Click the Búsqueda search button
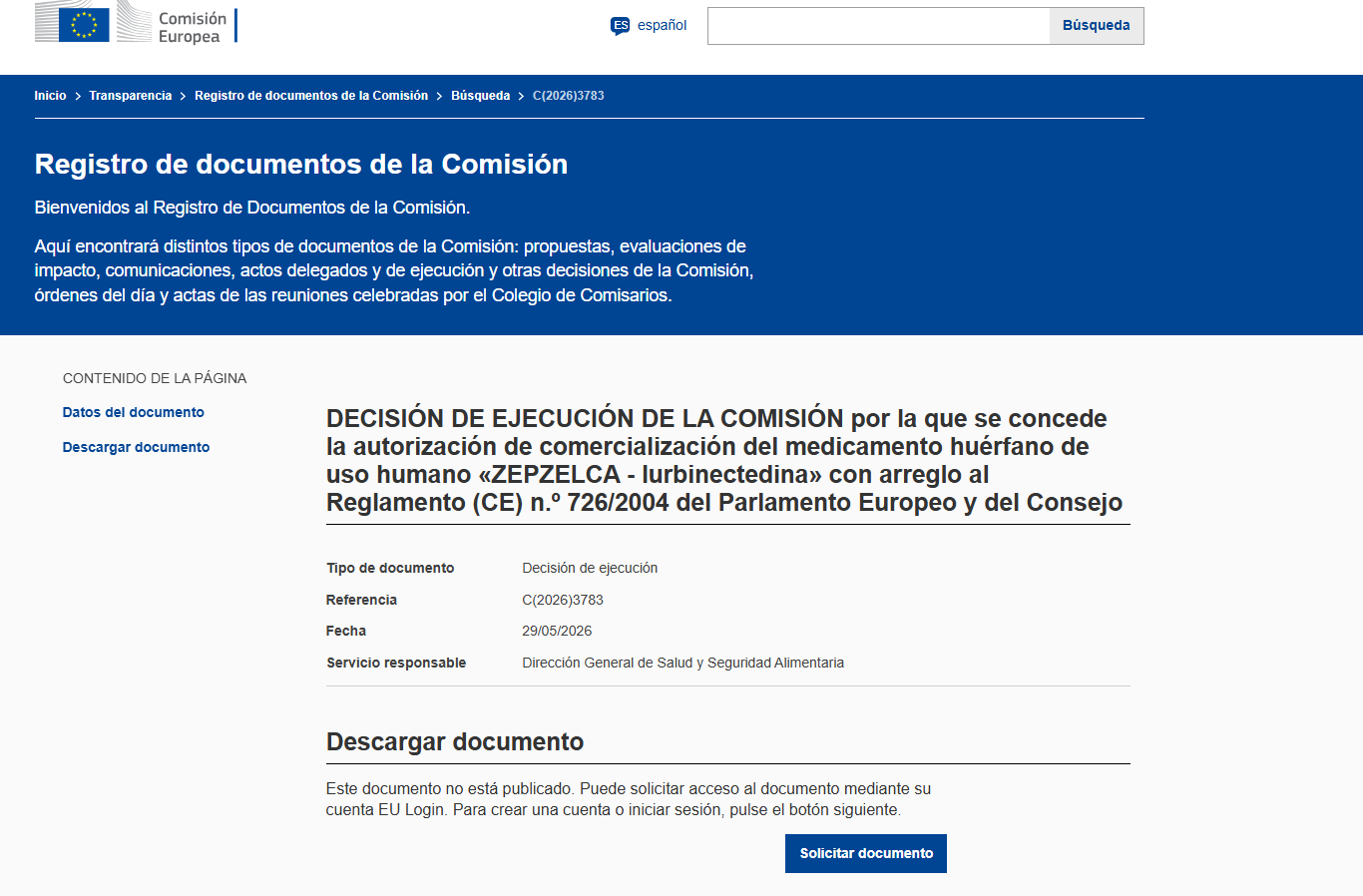 point(1097,26)
